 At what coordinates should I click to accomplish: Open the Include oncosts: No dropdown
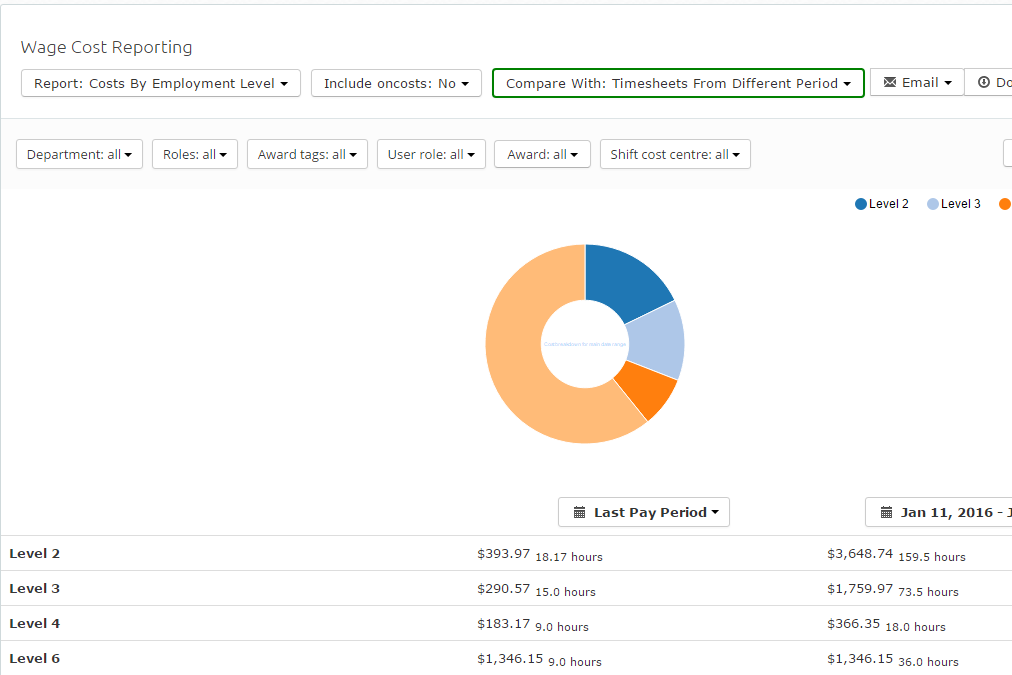[x=396, y=83]
